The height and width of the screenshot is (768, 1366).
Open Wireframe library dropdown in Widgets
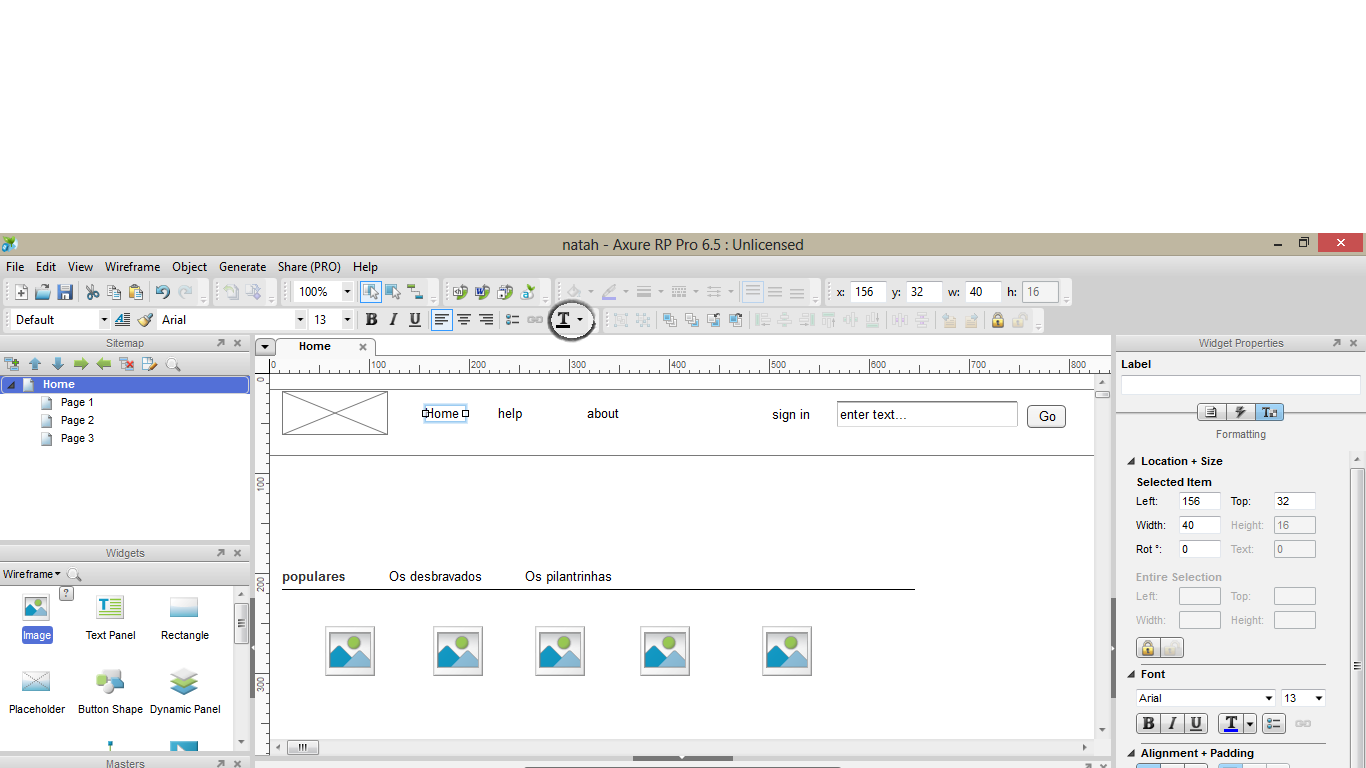pyautogui.click(x=31, y=574)
